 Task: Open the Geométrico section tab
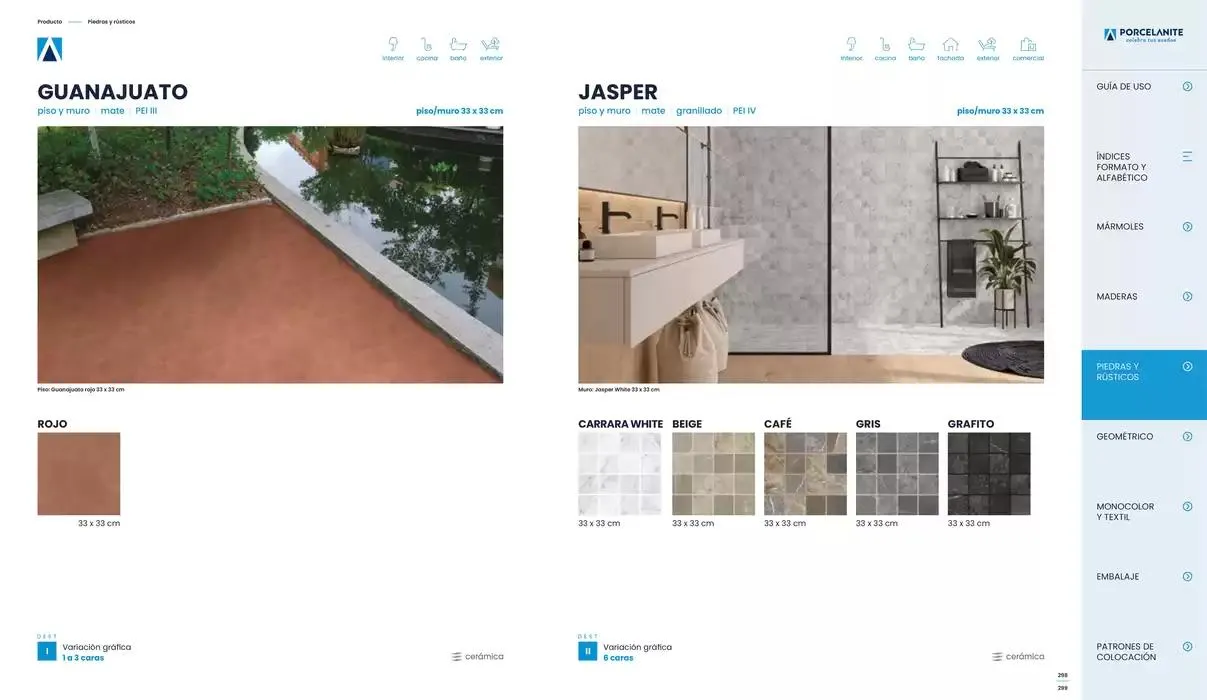point(1143,437)
